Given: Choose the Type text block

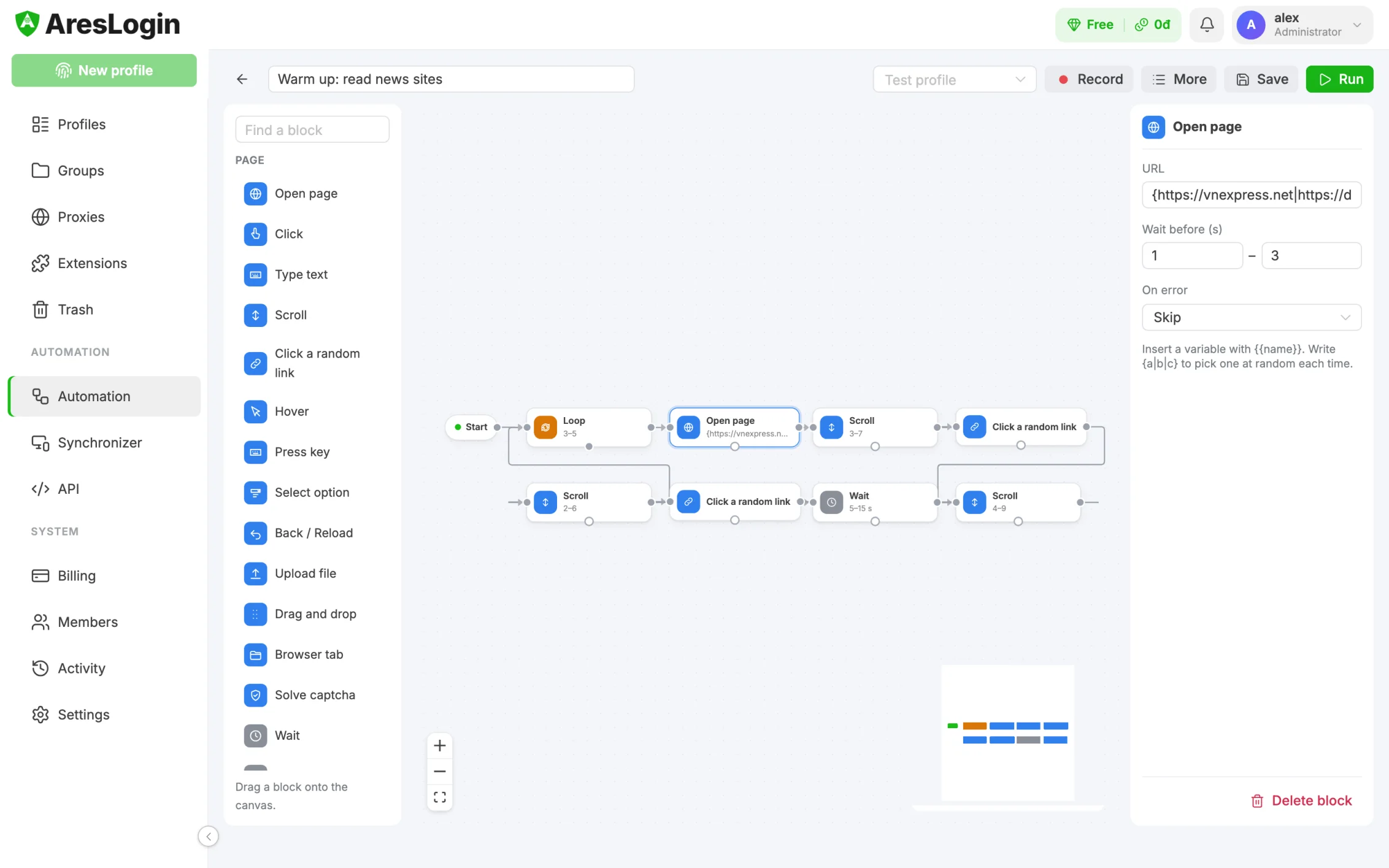Looking at the screenshot, I should pos(312,275).
